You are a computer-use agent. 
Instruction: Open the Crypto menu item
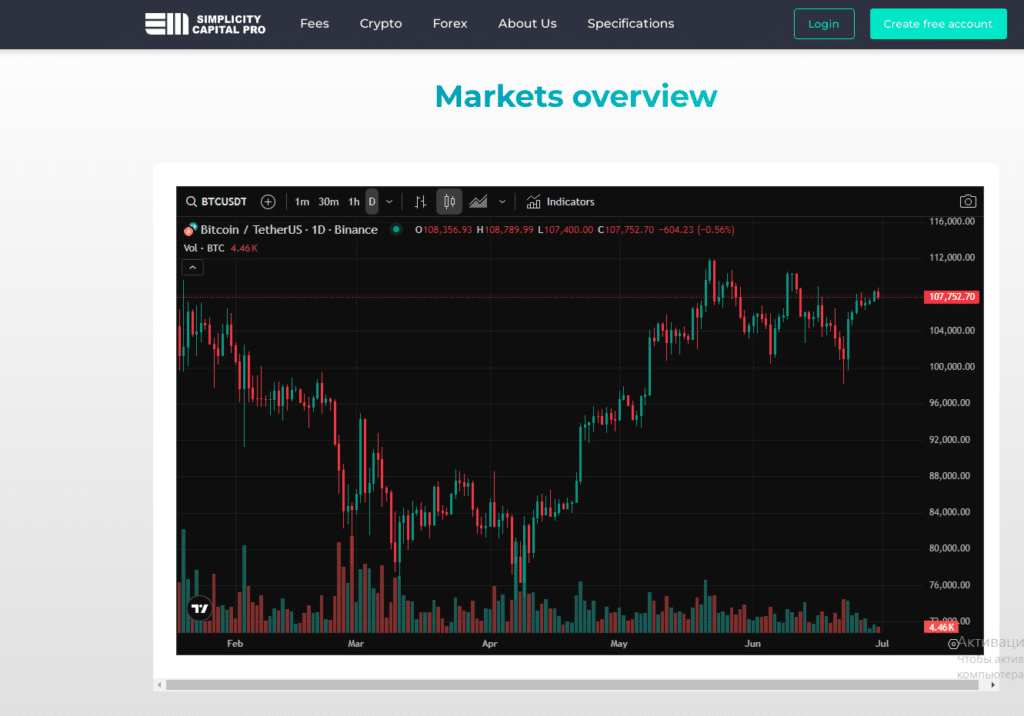[x=381, y=24]
